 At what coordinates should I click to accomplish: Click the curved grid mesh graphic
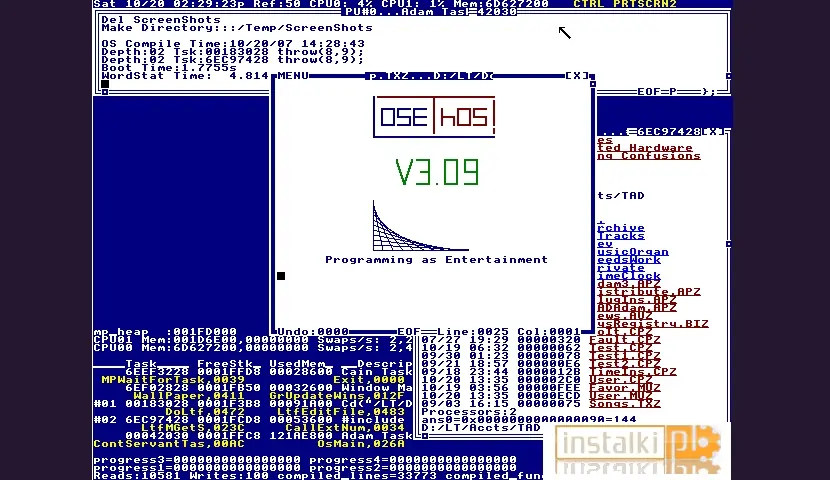pos(420,225)
